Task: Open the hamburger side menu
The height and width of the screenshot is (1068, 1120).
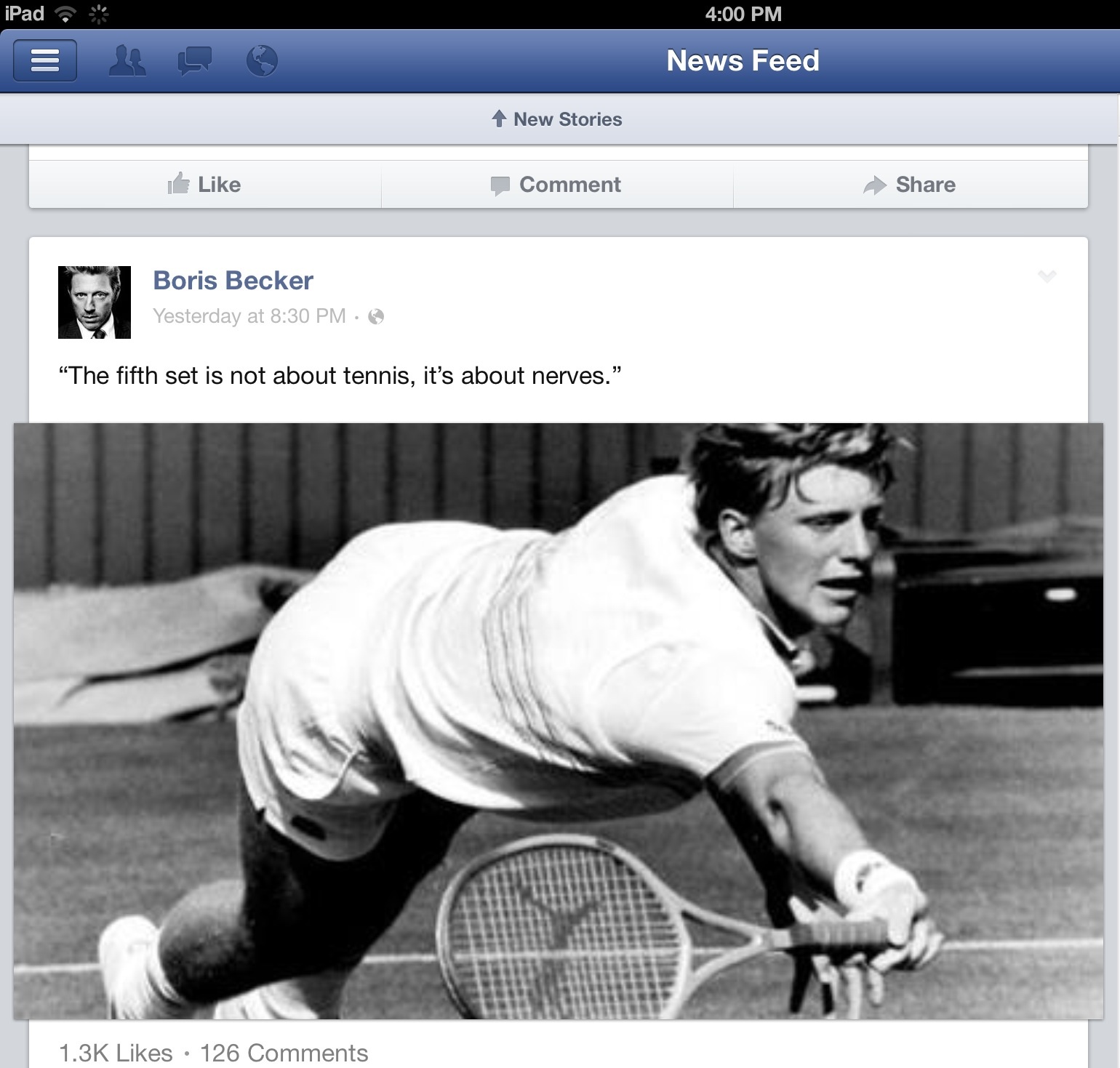Action: coord(45,60)
